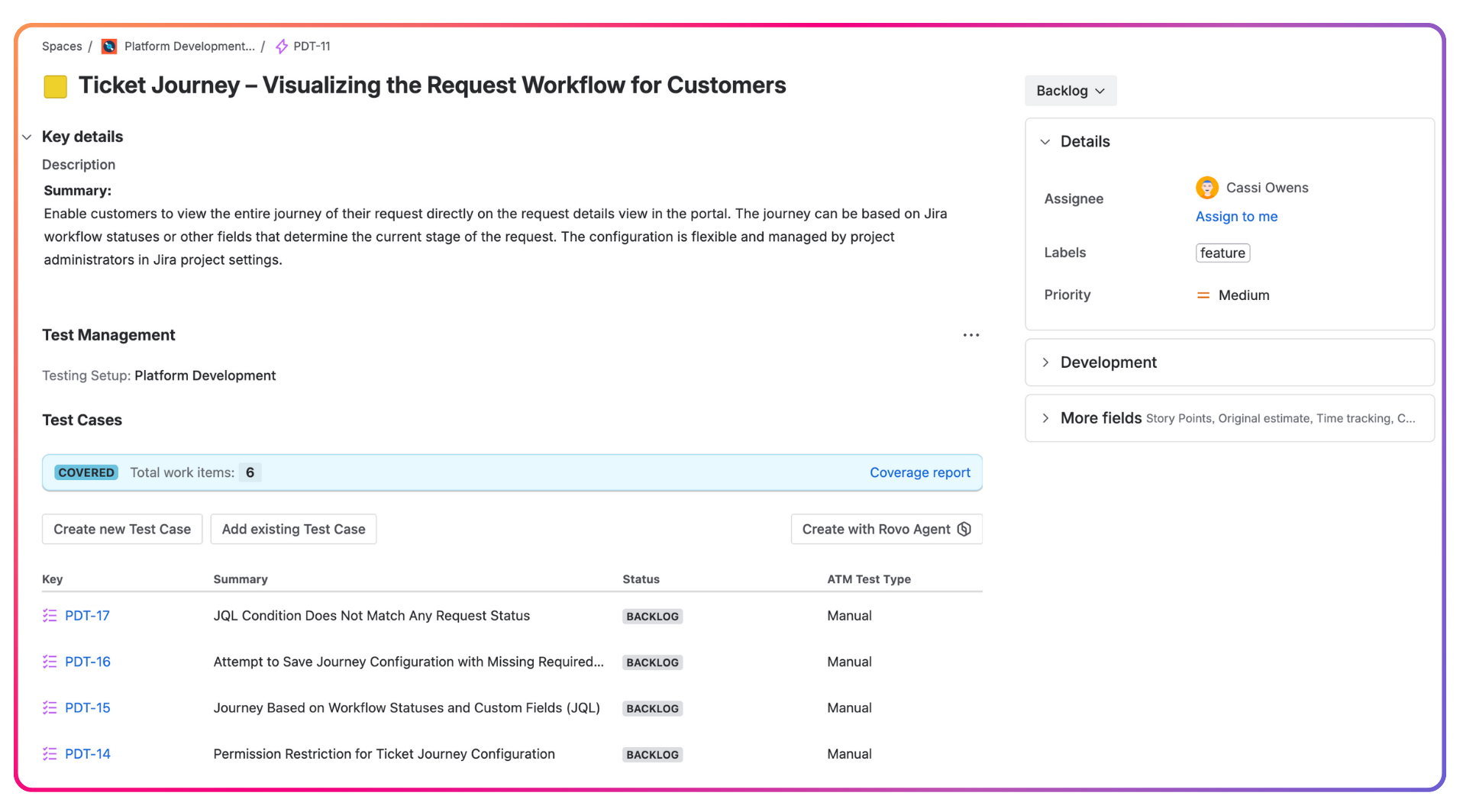Go to Spaces in the breadcrumb
The height and width of the screenshot is (812, 1463).
click(62, 47)
